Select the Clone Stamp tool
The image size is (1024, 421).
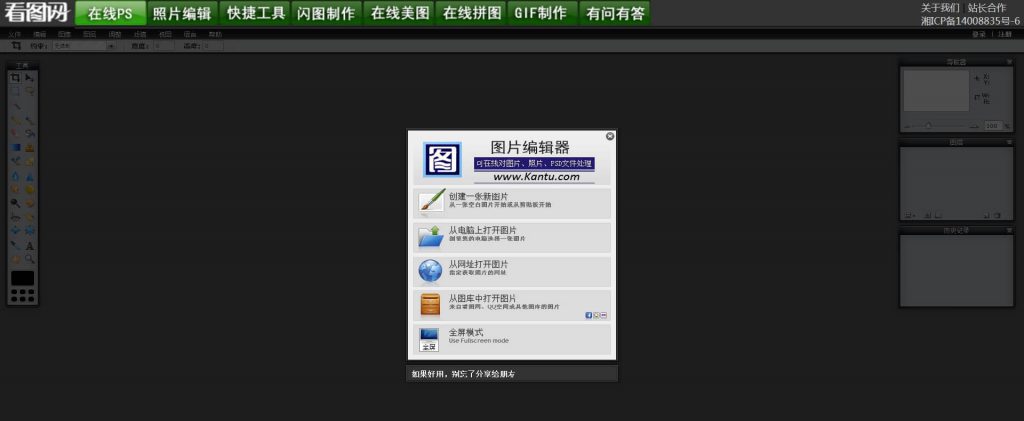30,148
